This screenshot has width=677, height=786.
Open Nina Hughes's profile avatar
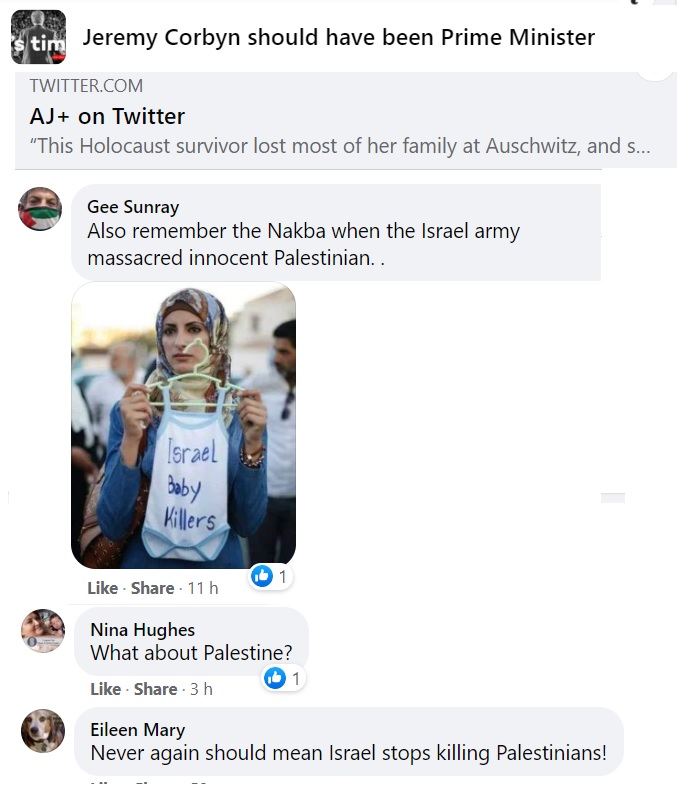(x=43, y=630)
